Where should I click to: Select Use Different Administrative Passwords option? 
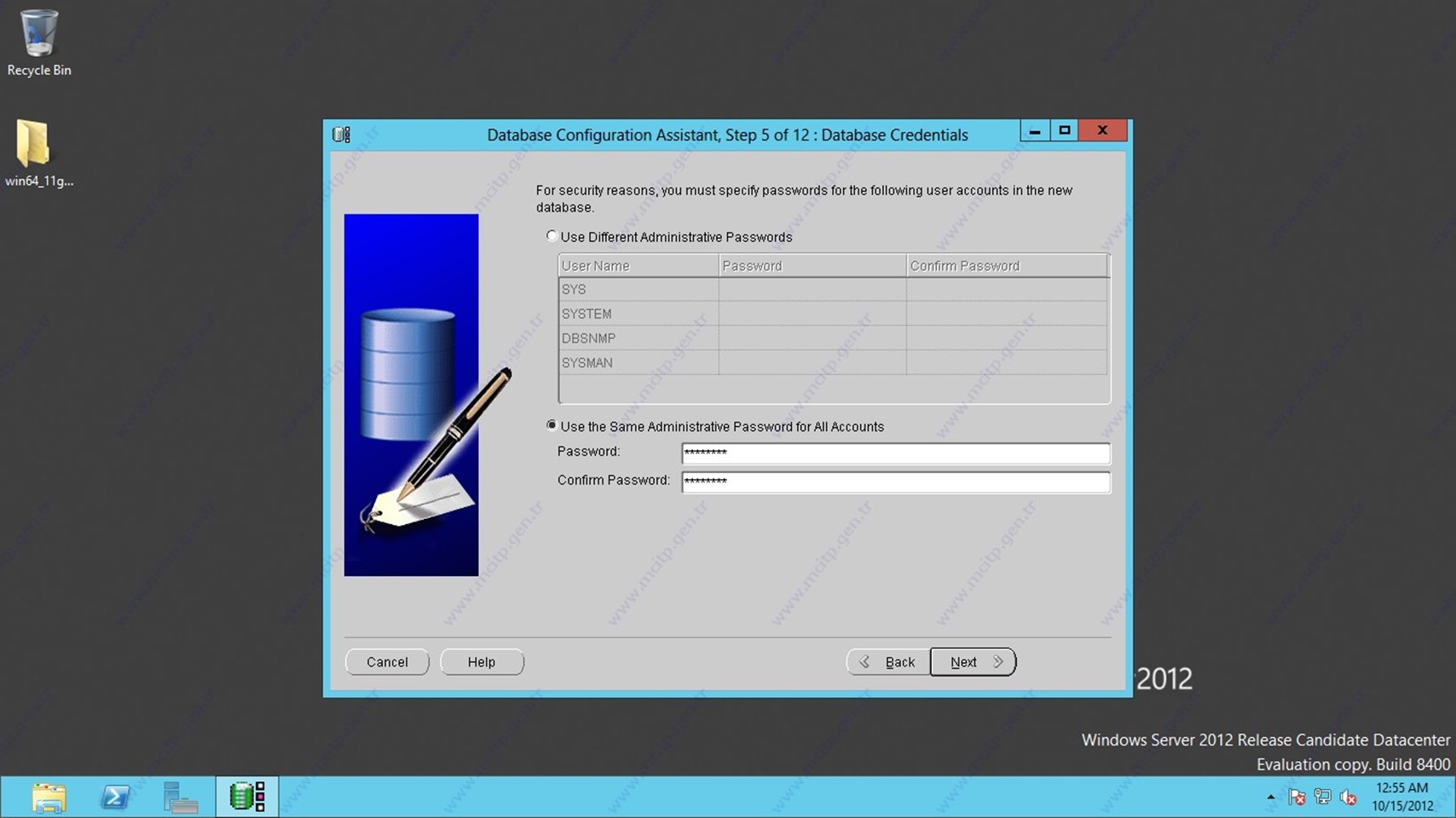point(552,236)
